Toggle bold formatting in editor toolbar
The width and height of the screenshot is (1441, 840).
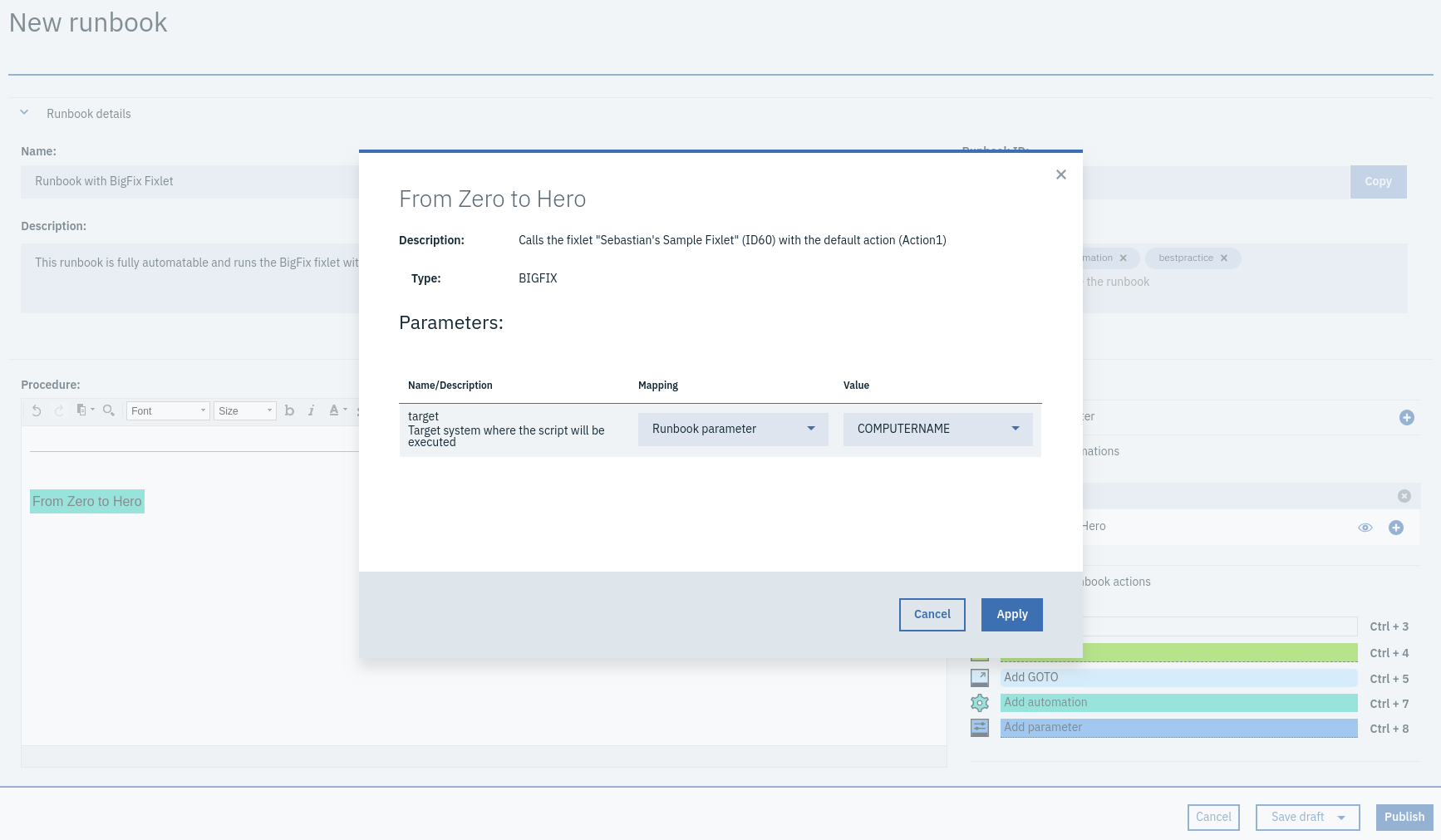(289, 410)
